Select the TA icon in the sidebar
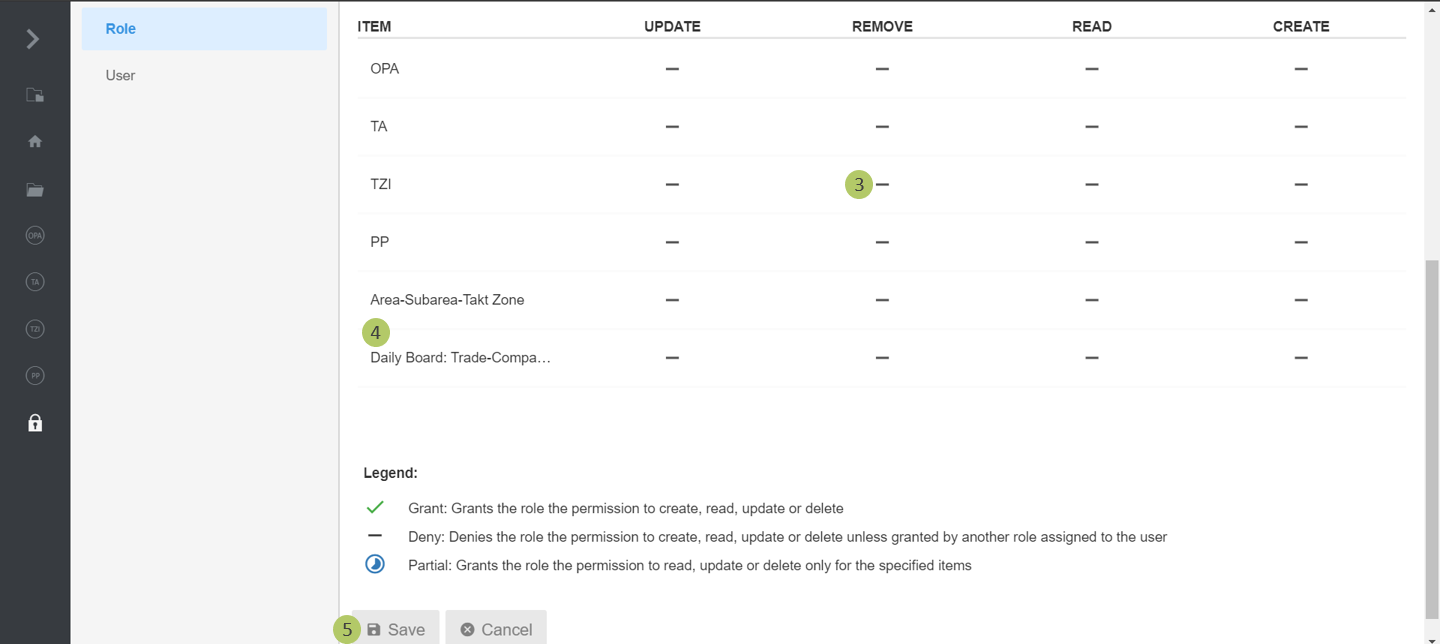This screenshot has height=644, width=1440. click(x=34, y=281)
